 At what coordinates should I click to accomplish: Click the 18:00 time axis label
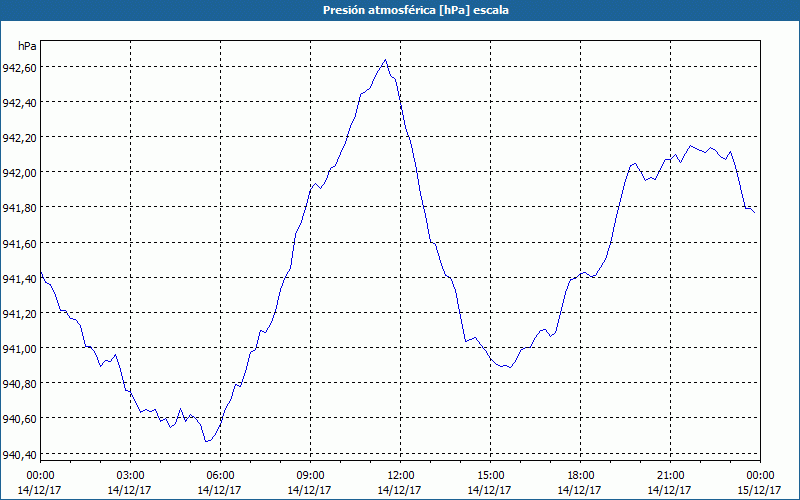click(x=580, y=476)
